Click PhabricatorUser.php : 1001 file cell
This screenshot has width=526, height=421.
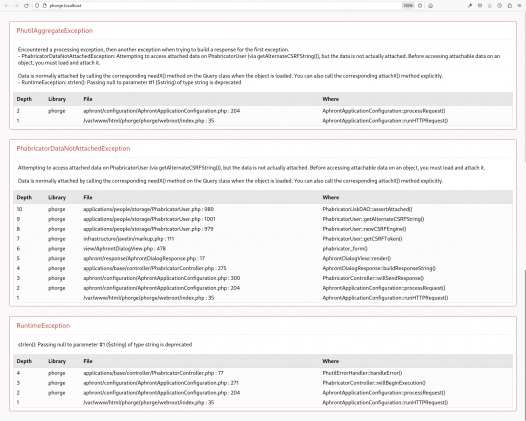click(x=149, y=219)
